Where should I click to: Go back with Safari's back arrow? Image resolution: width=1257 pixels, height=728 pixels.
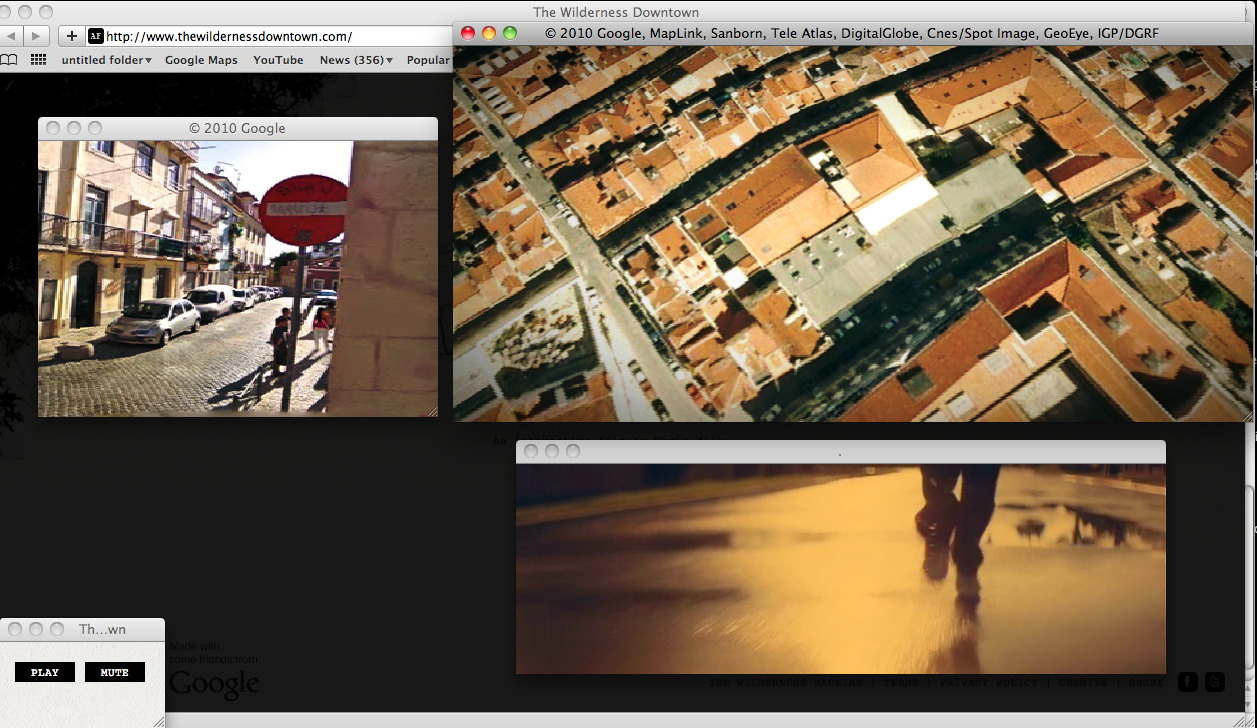(x=11, y=36)
